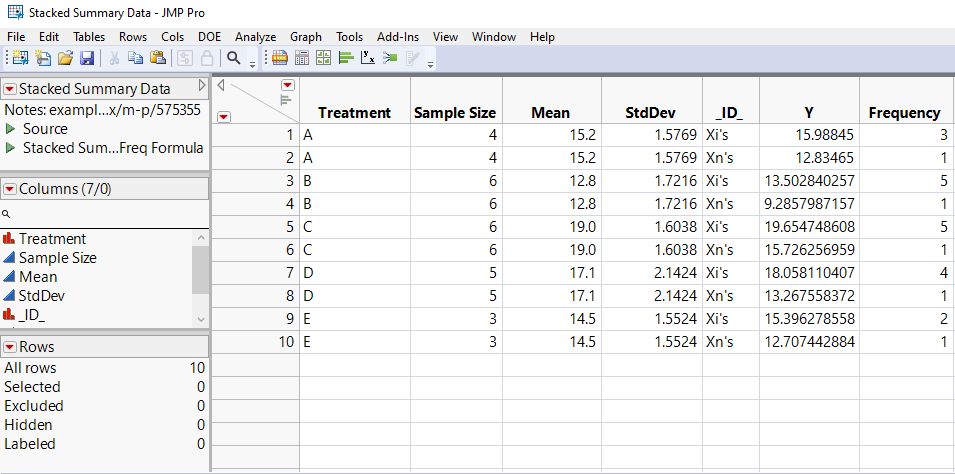Viewport: 955px width, 474px height.
Task: Save the table with the floppy disk icon
Action: pyautogui.click(x=87, y=58)
